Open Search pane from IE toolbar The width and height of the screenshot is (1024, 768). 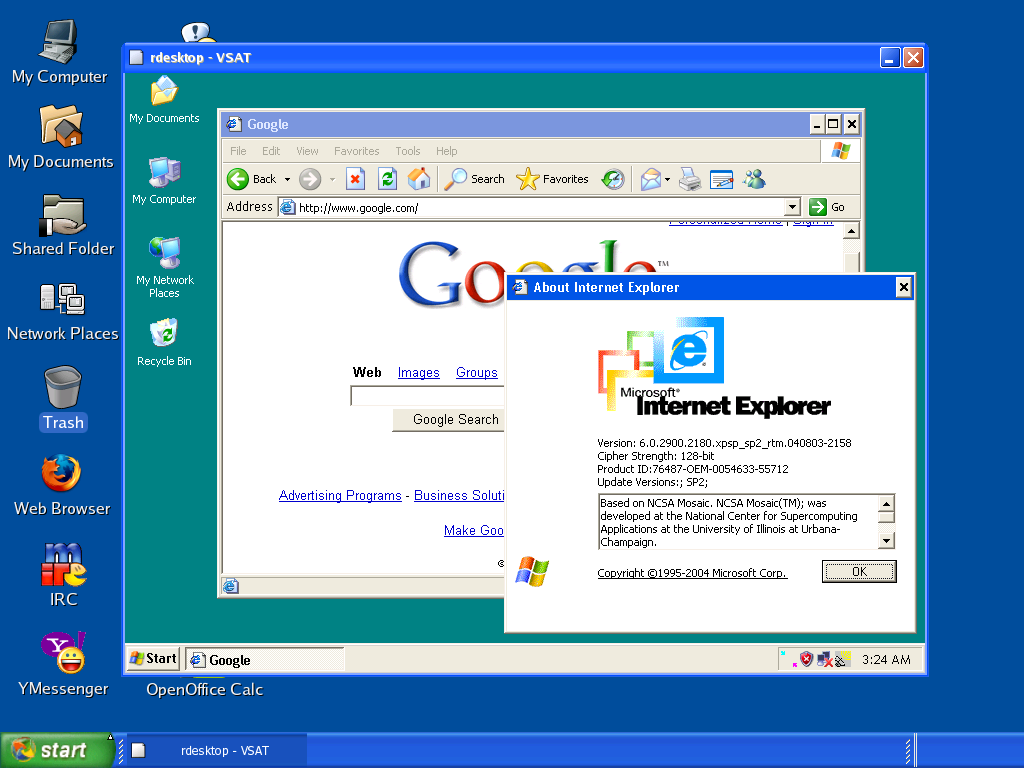474,179
